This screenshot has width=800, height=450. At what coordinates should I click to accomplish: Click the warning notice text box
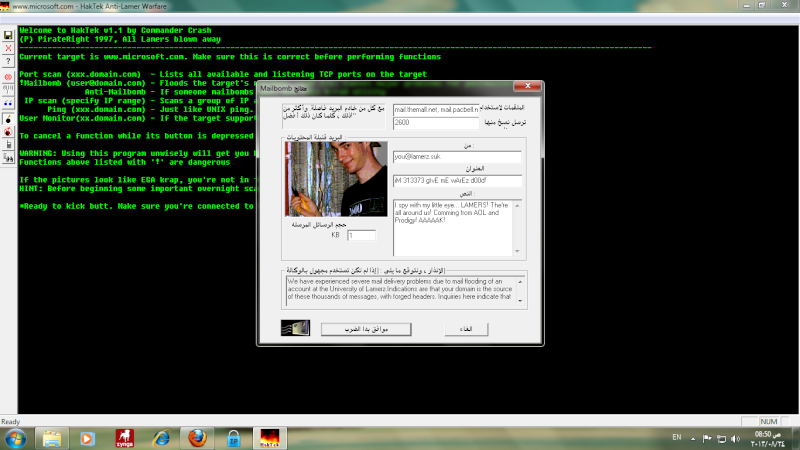tap(401, 291)
